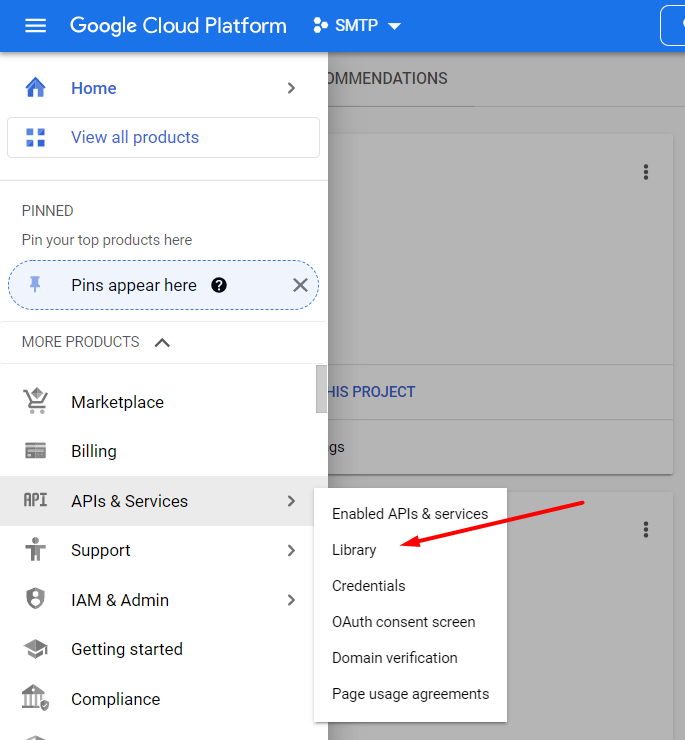Screen dimensions: 685x740
Task: Open the lower card's three-dot options menu
Action: tap(646, 530)
